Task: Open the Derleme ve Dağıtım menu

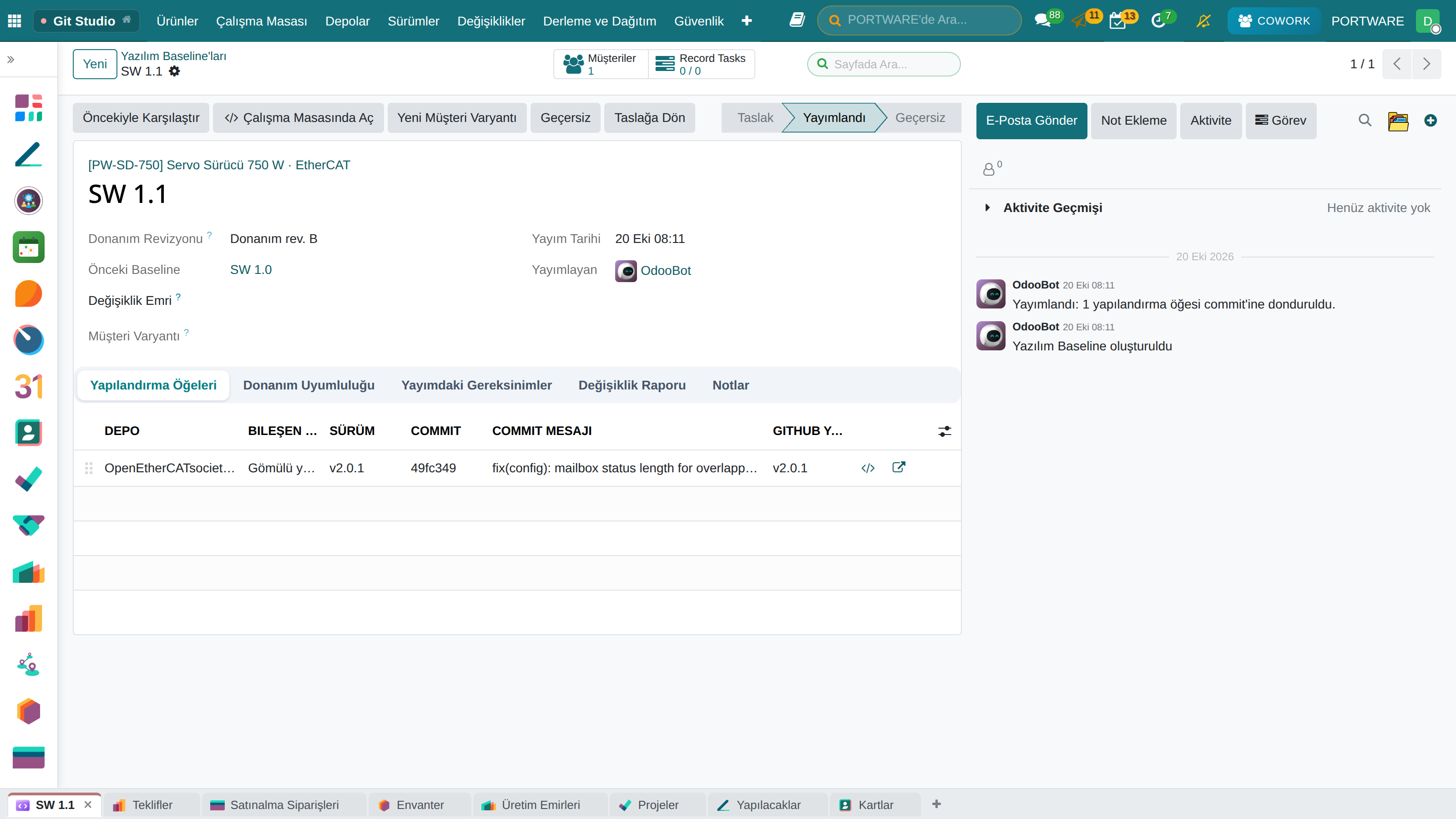Action: [x=599, y=21]
